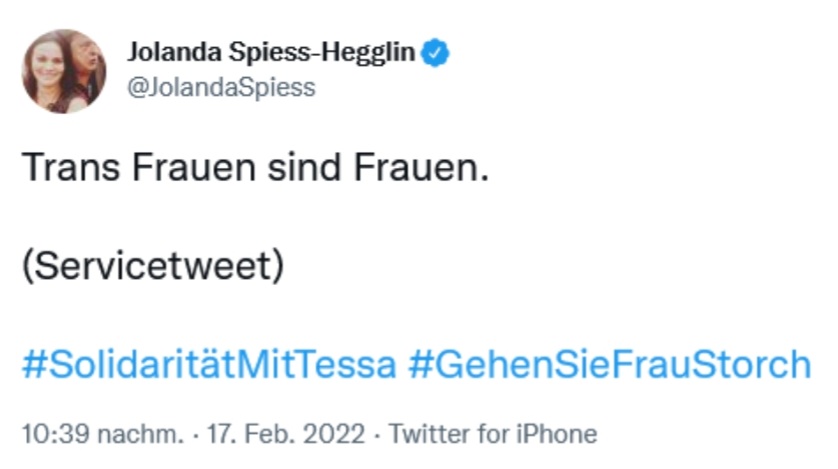Click the (Servicetweet) line of text
Viewport: 838px width, 469px height.
click(x=153, y=266)
